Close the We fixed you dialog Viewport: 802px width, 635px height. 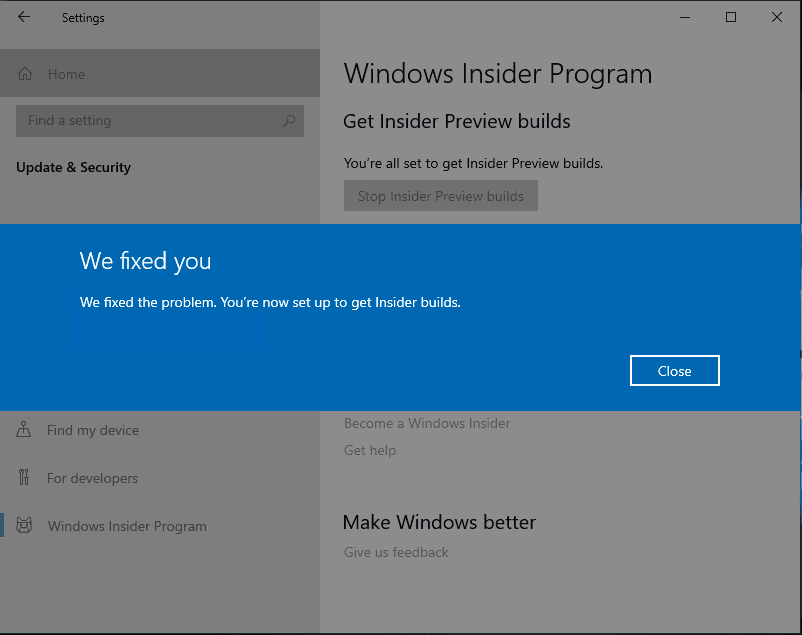point(674,370)
